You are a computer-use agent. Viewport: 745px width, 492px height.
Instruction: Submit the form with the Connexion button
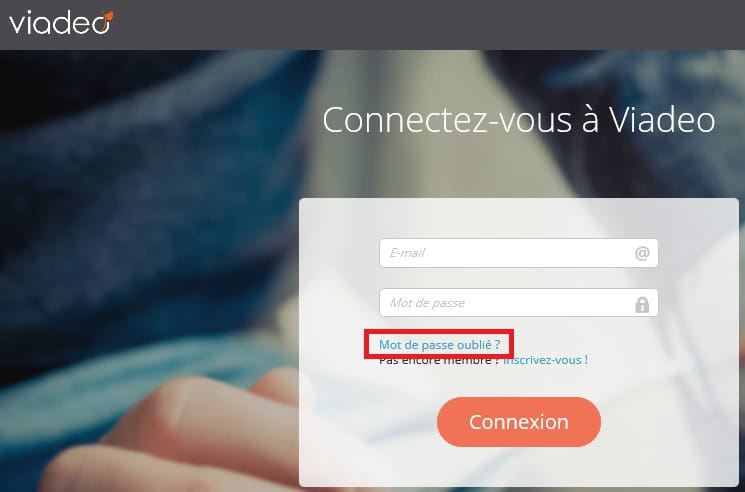519,422
